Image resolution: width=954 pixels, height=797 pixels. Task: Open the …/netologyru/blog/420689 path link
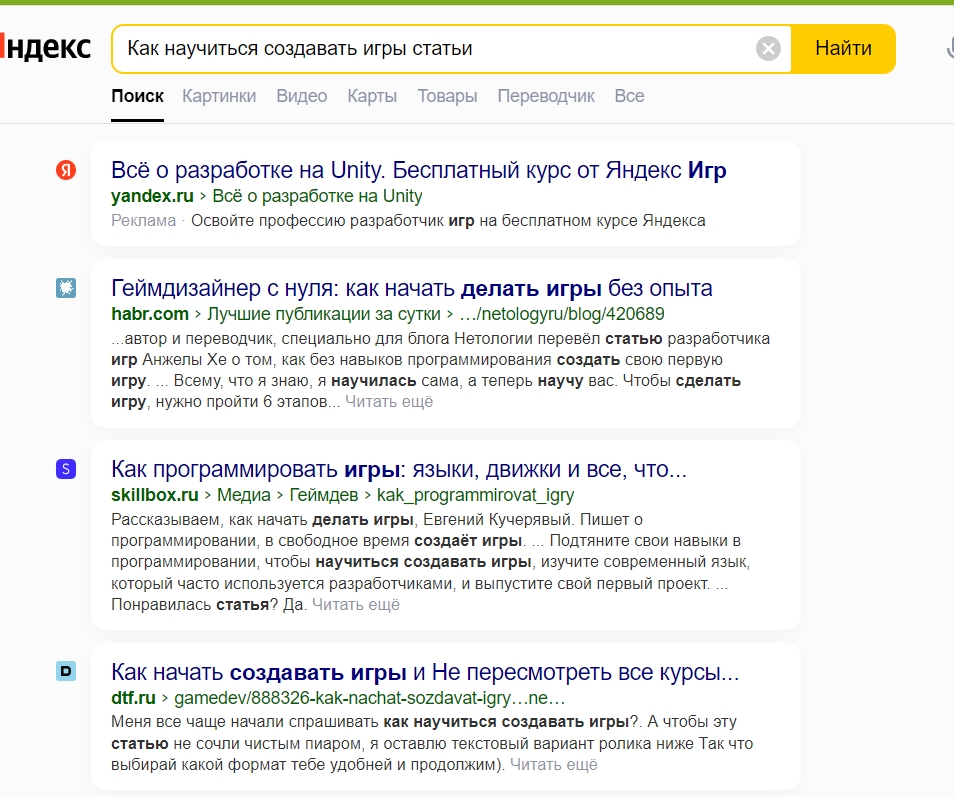tap(562, 314)
